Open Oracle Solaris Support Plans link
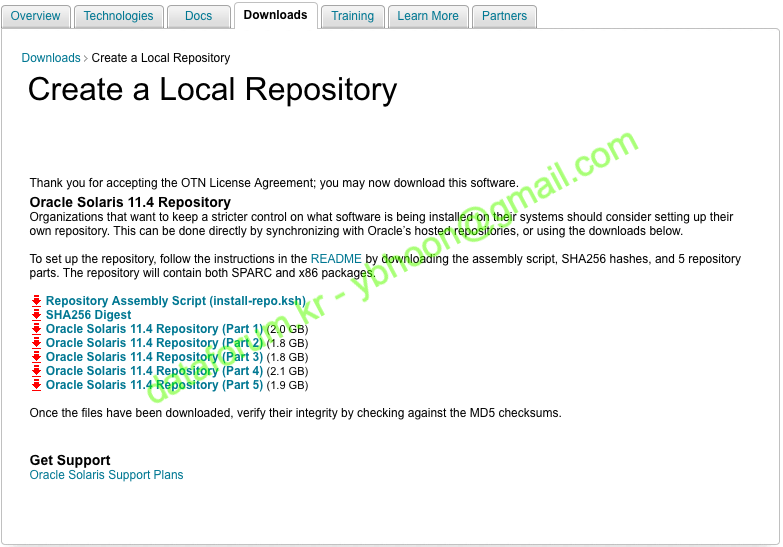This screenshot has height=547, width=783. coord(106,475)
